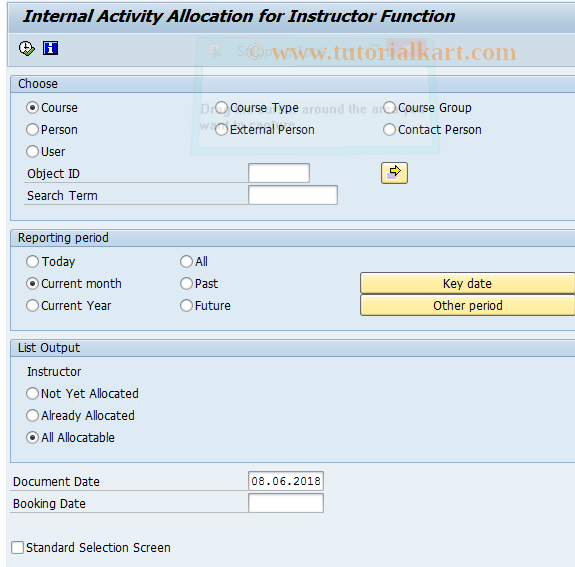This screenshot has width=575, height=567.
Task: Select Already Allocated instructor option
Action: coord(32,416)
